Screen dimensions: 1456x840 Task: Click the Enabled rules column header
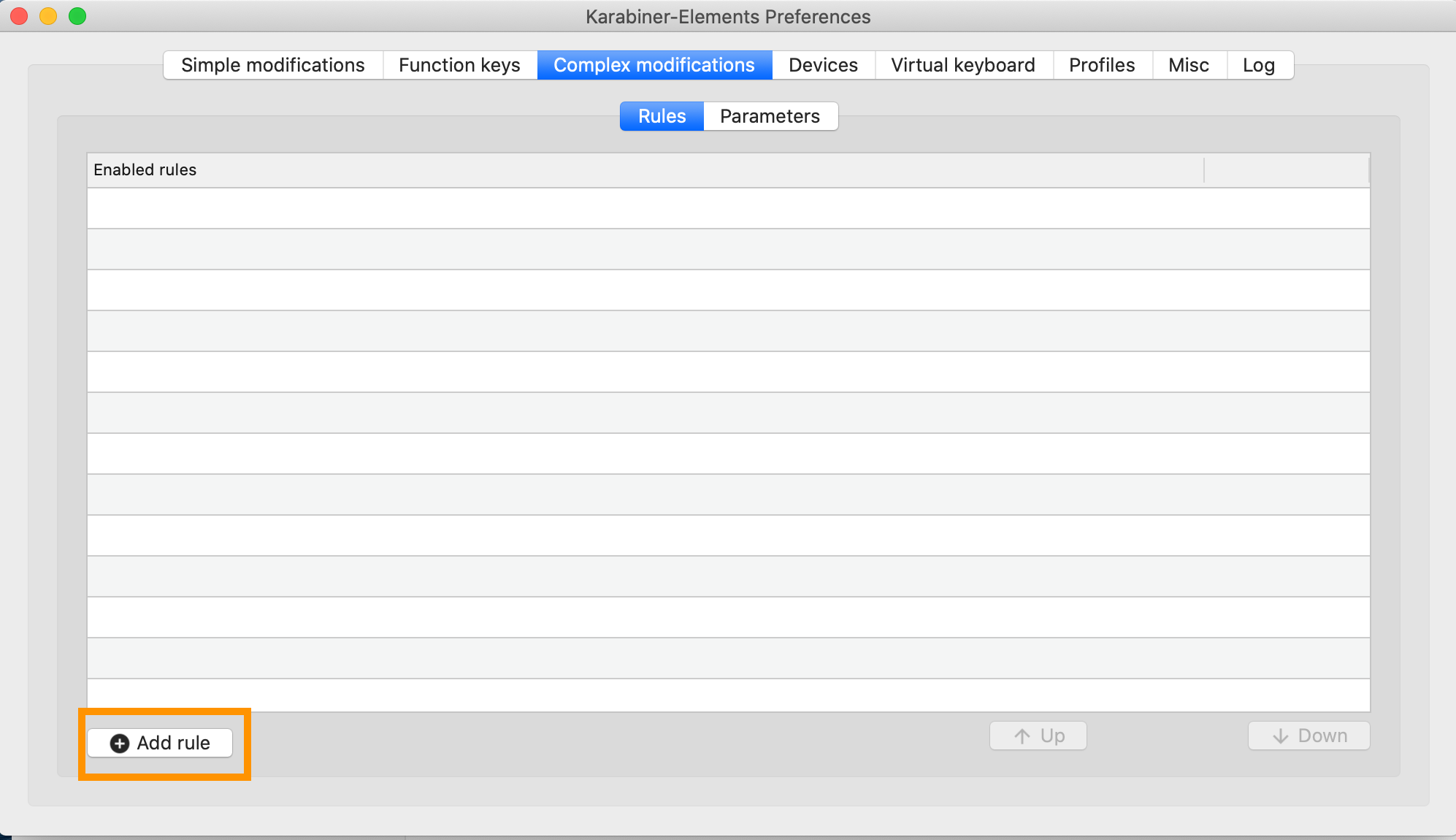click(x=145, y=169)
